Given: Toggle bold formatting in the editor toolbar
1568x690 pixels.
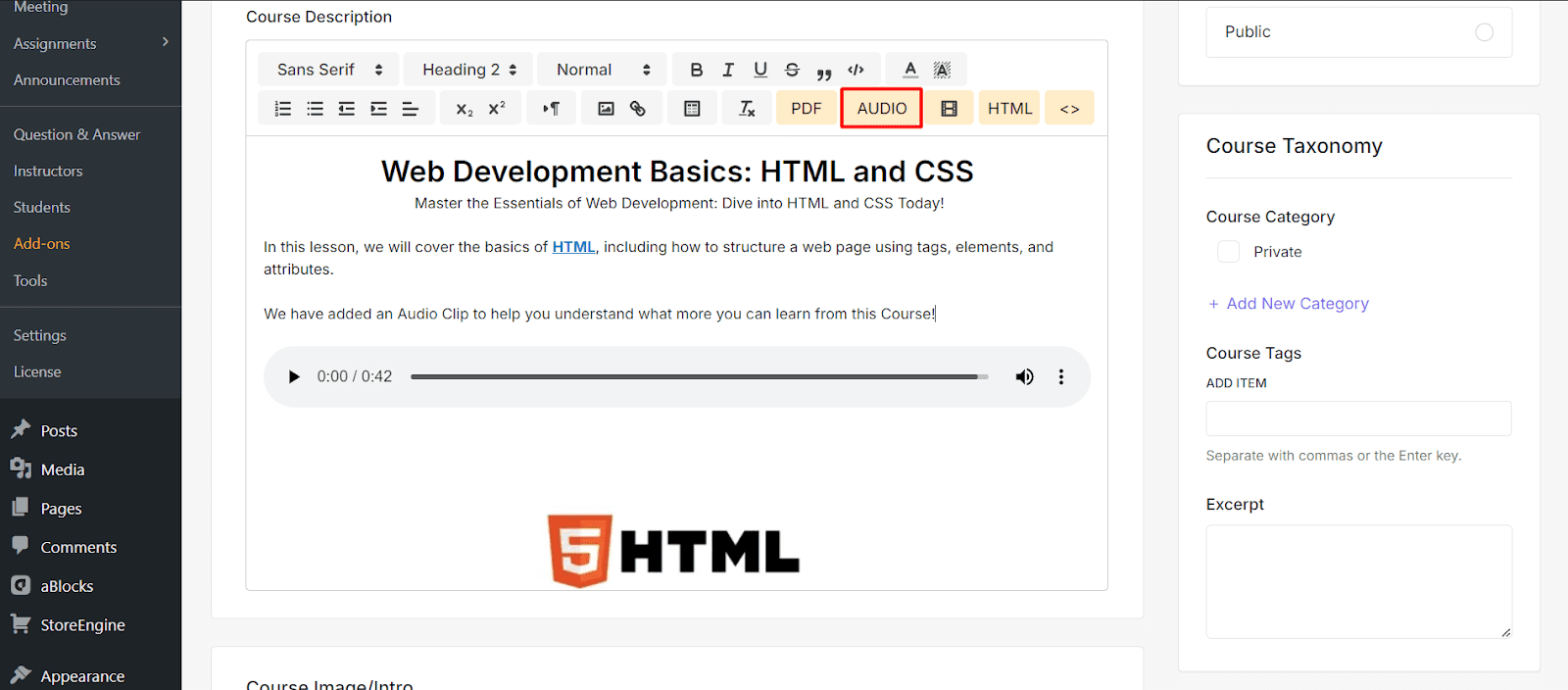Looking at the screenshot, I should click(x=696, y=70).
